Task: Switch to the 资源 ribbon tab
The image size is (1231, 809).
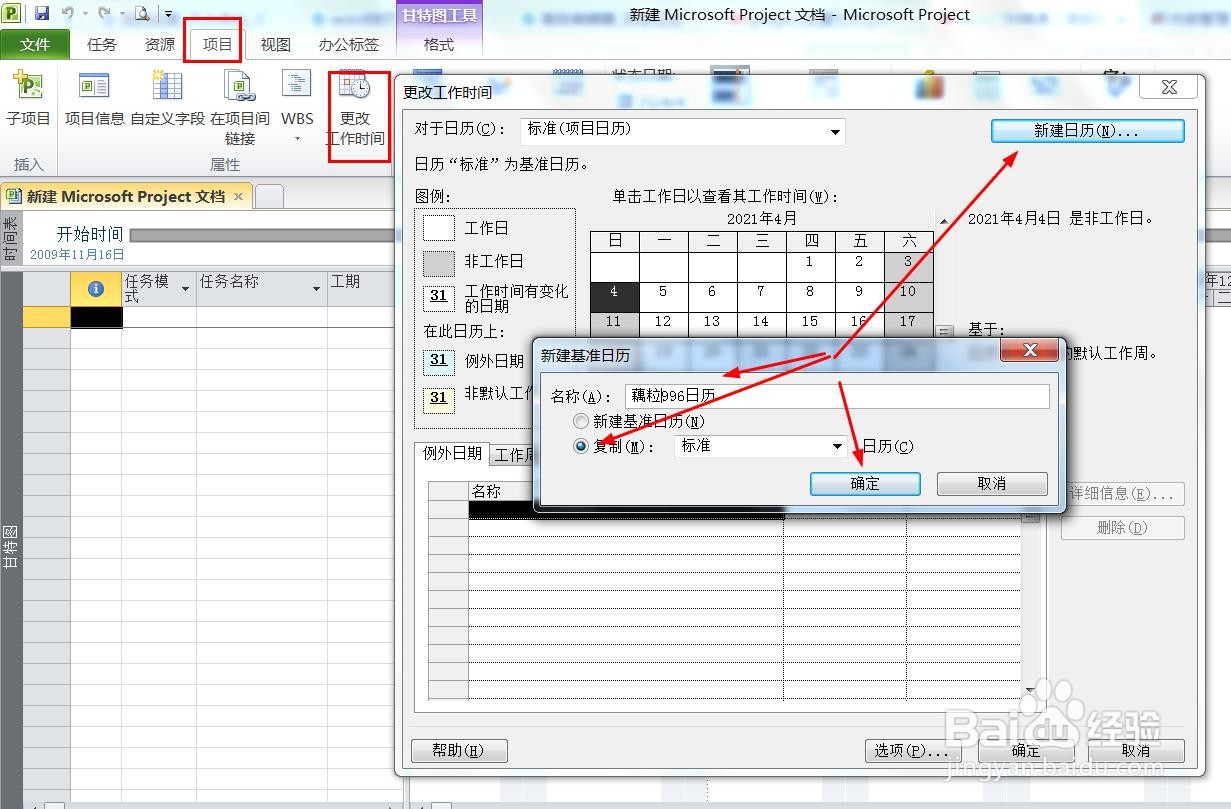Action: pos(160,44)
